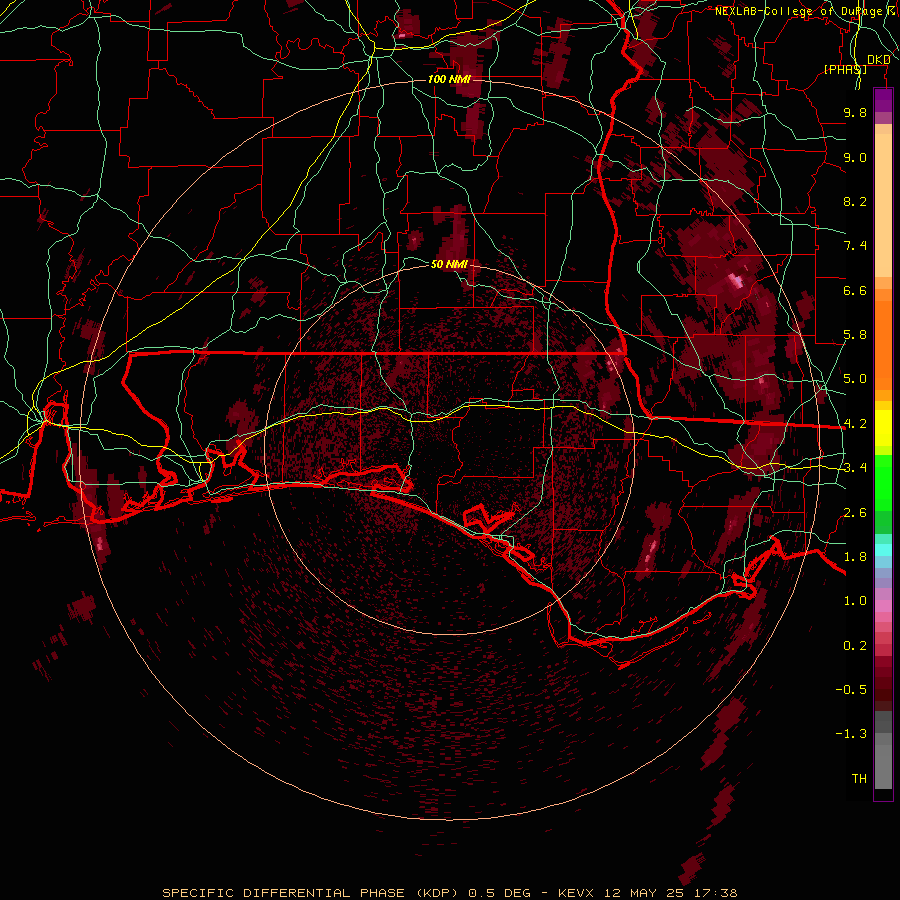Click the 9.8 scale value

855,112
